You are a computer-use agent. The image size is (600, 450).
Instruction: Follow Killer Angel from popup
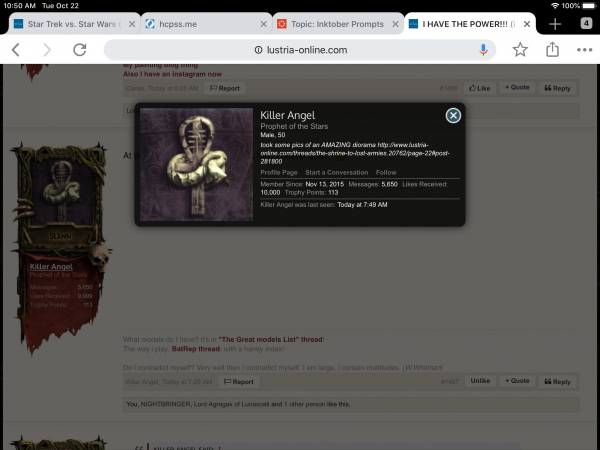(386, 173)
